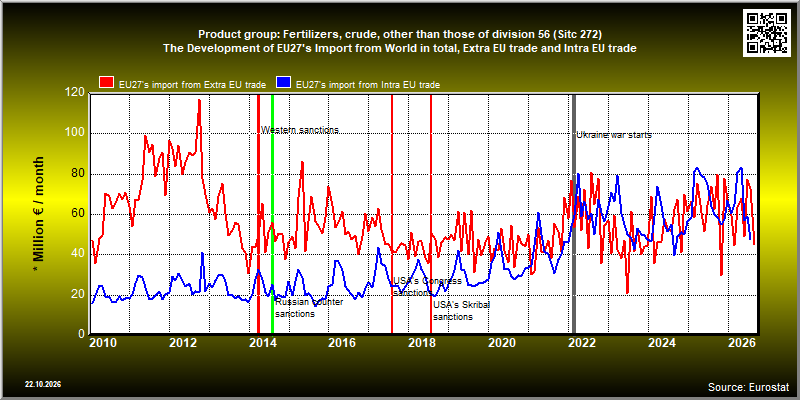The image size is (800, 400).
Task: Click the green vertical marker line
Action: pyautogui.click(x=272, y=214)
